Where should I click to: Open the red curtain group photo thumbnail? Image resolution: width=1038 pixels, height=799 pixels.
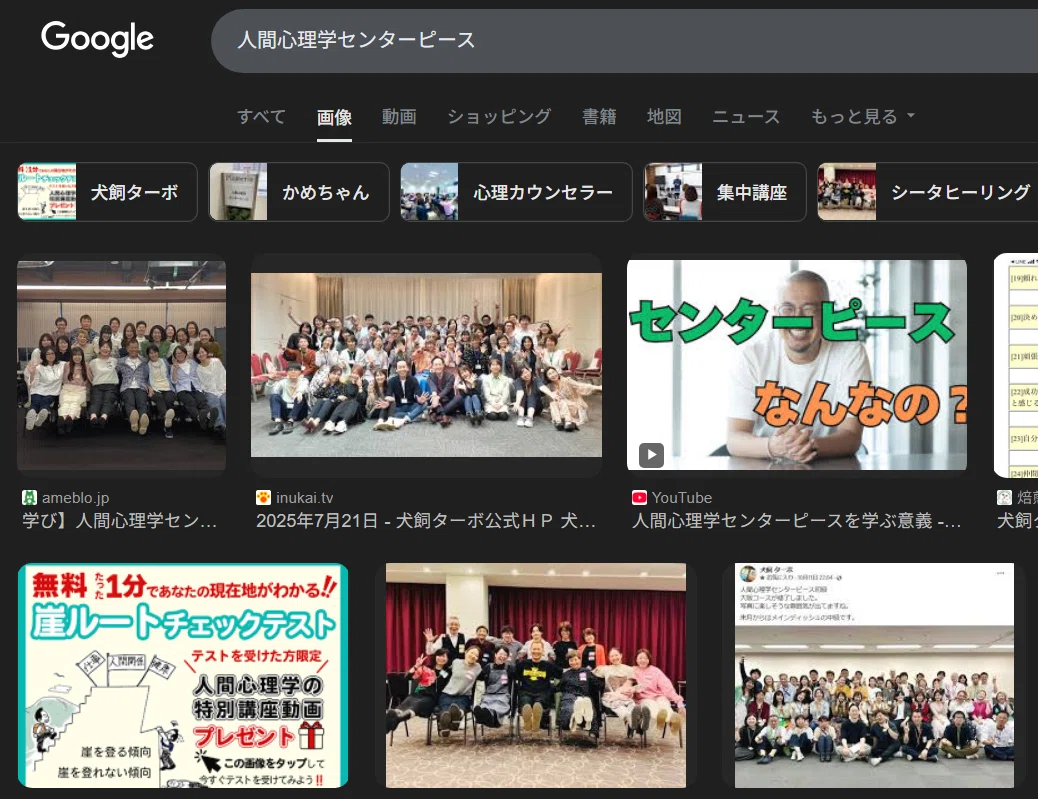click(x=536, y=676)
